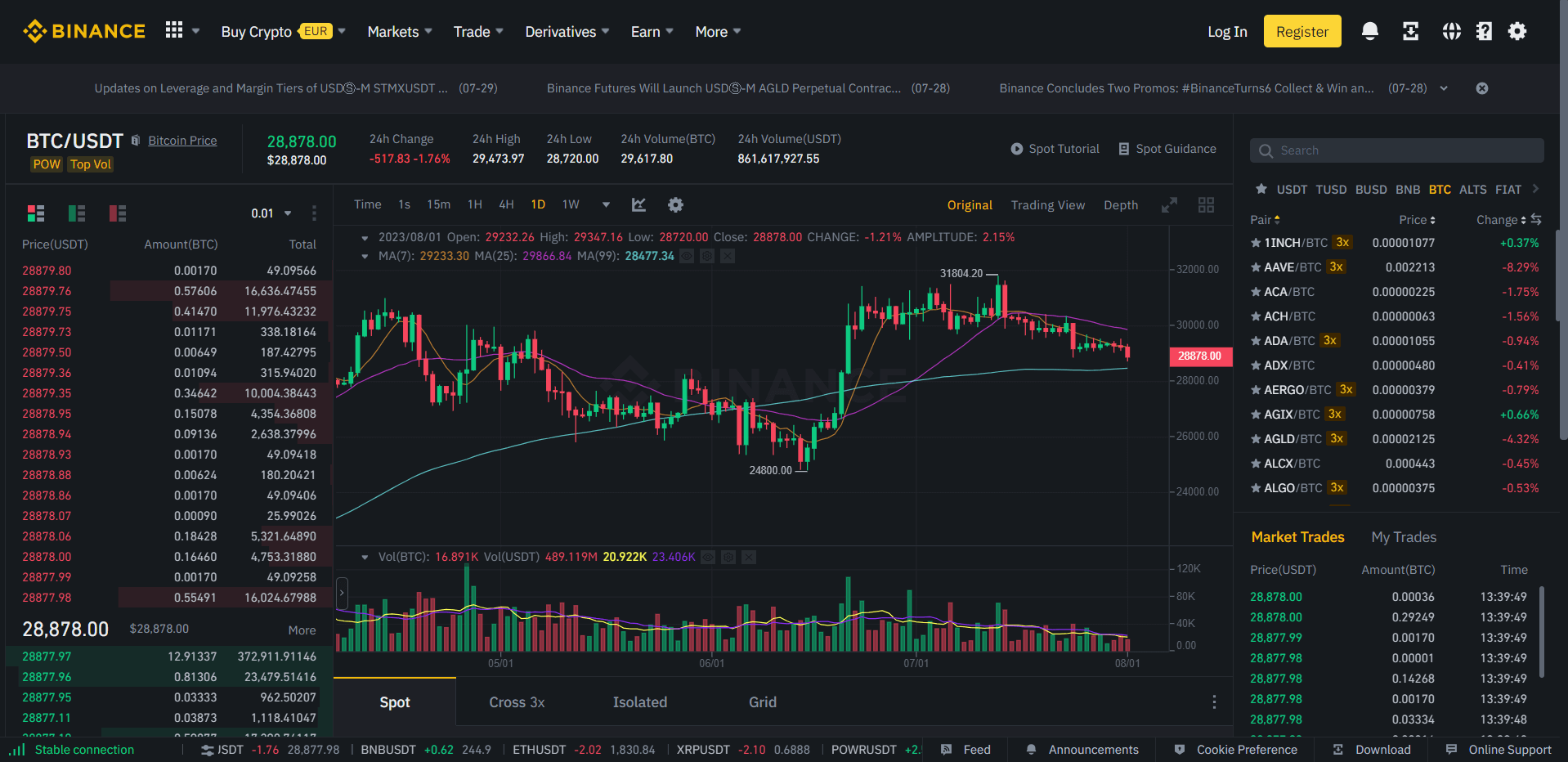Open the header settings gear icon

tap(1517, 32)
